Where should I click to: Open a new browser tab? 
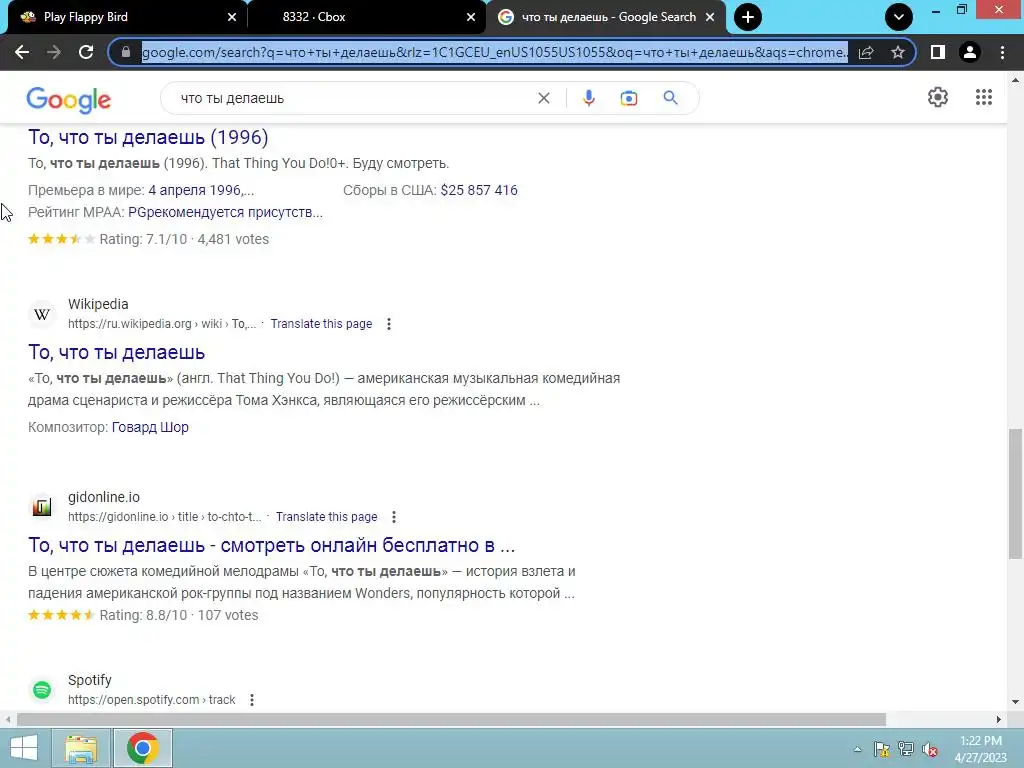pyautogui.click(x=748, y=17)
